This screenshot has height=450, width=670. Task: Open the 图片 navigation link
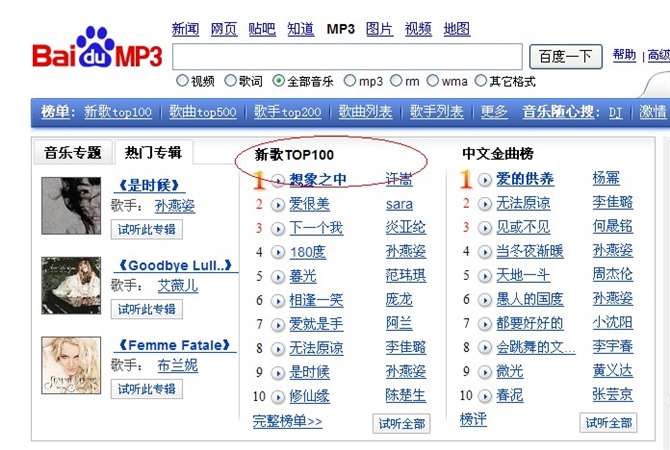tap(379, 29)
